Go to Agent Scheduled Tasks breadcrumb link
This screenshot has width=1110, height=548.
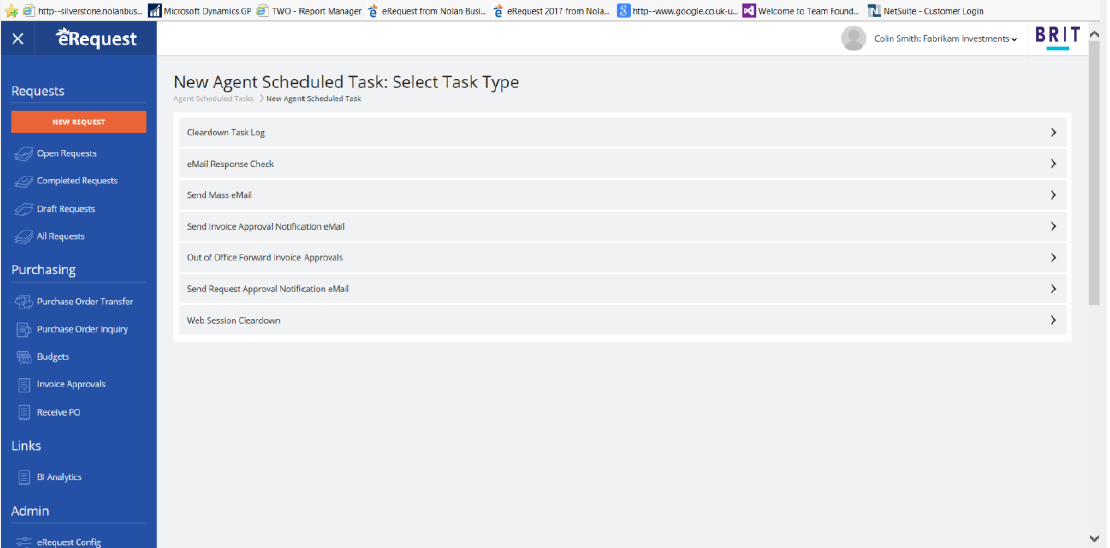tap(213, 99)
